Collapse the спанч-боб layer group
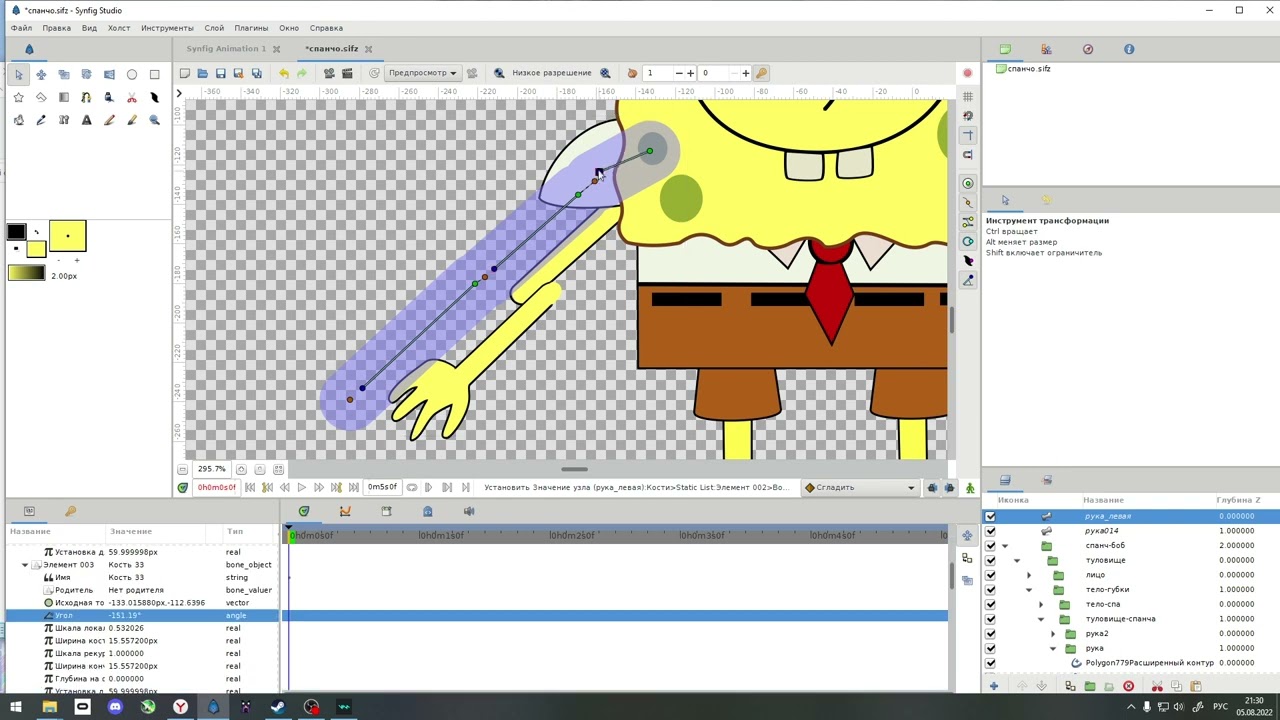The height and width of the screenshot is (720, 1280). [1005, 546]
